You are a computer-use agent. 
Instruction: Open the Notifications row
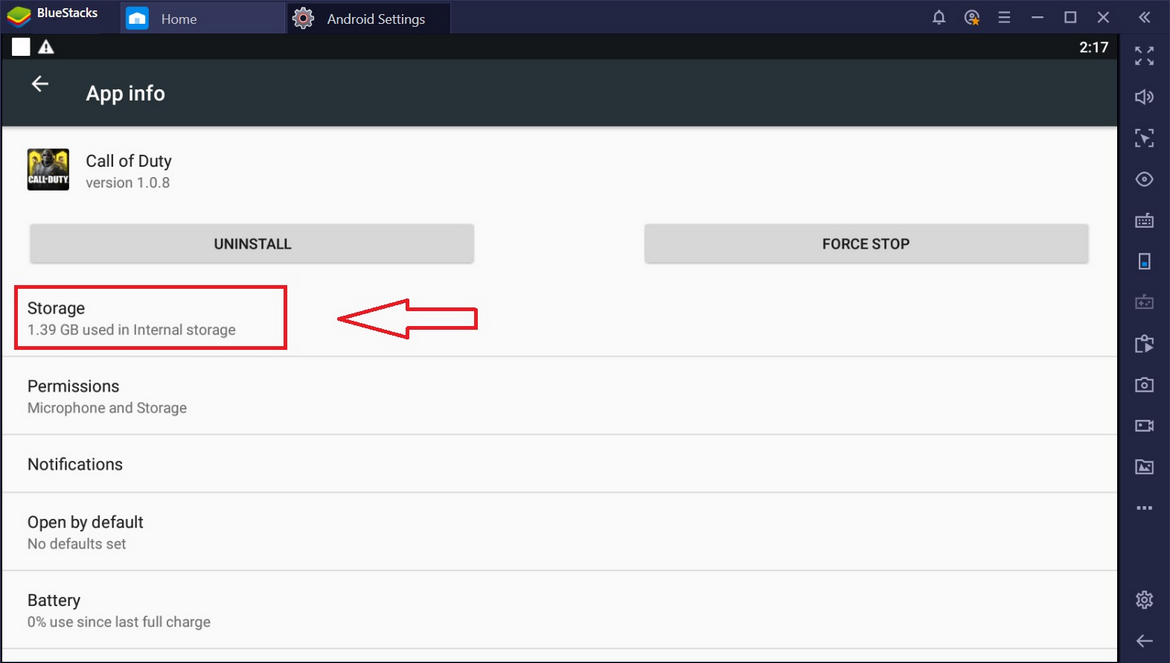coord(560,464)
